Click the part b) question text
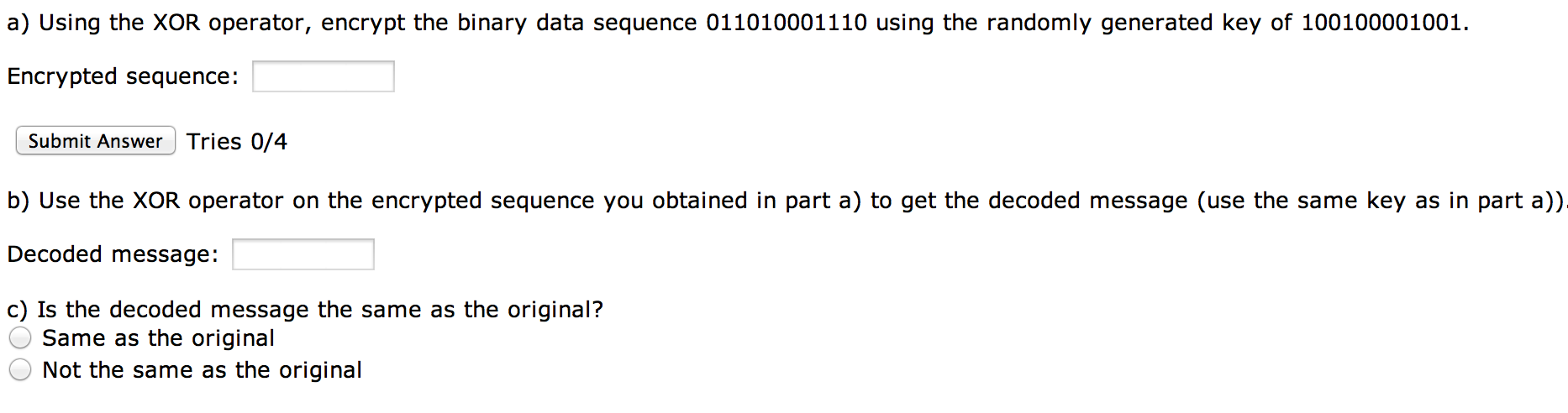Screen dimensions: 1568x413 [x=787, y=201]
